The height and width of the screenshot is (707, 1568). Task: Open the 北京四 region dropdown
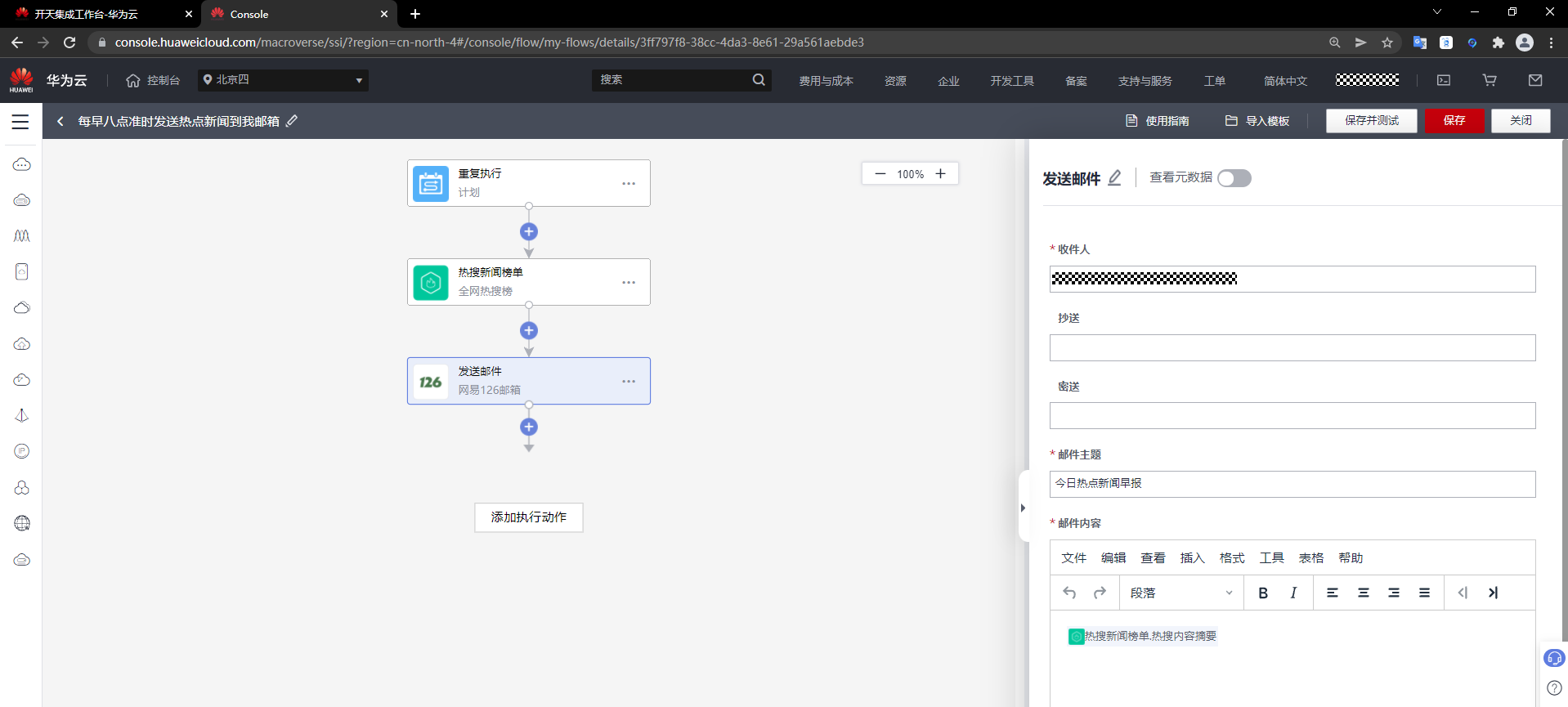(283, 80)
